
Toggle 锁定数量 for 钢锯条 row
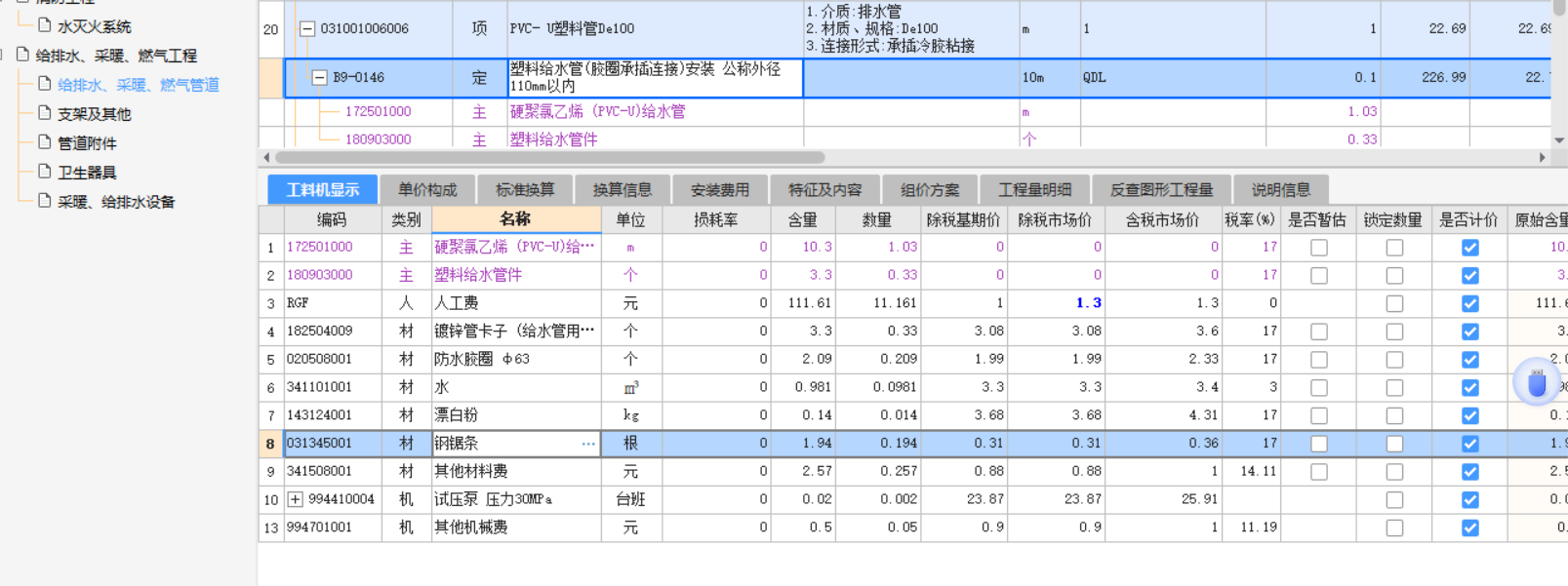1394,444
